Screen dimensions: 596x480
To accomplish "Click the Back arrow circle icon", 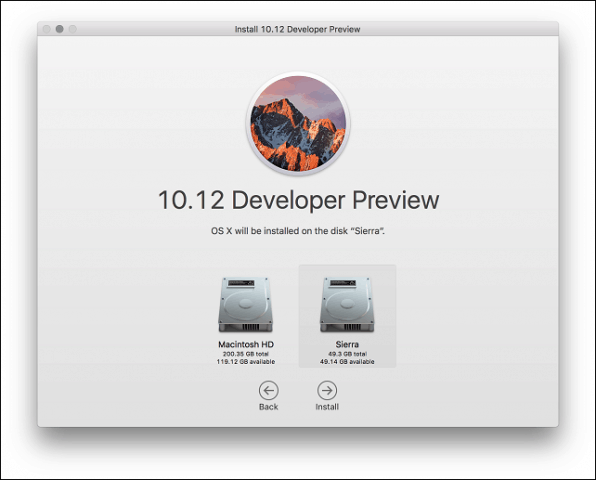I will point(268,390).
